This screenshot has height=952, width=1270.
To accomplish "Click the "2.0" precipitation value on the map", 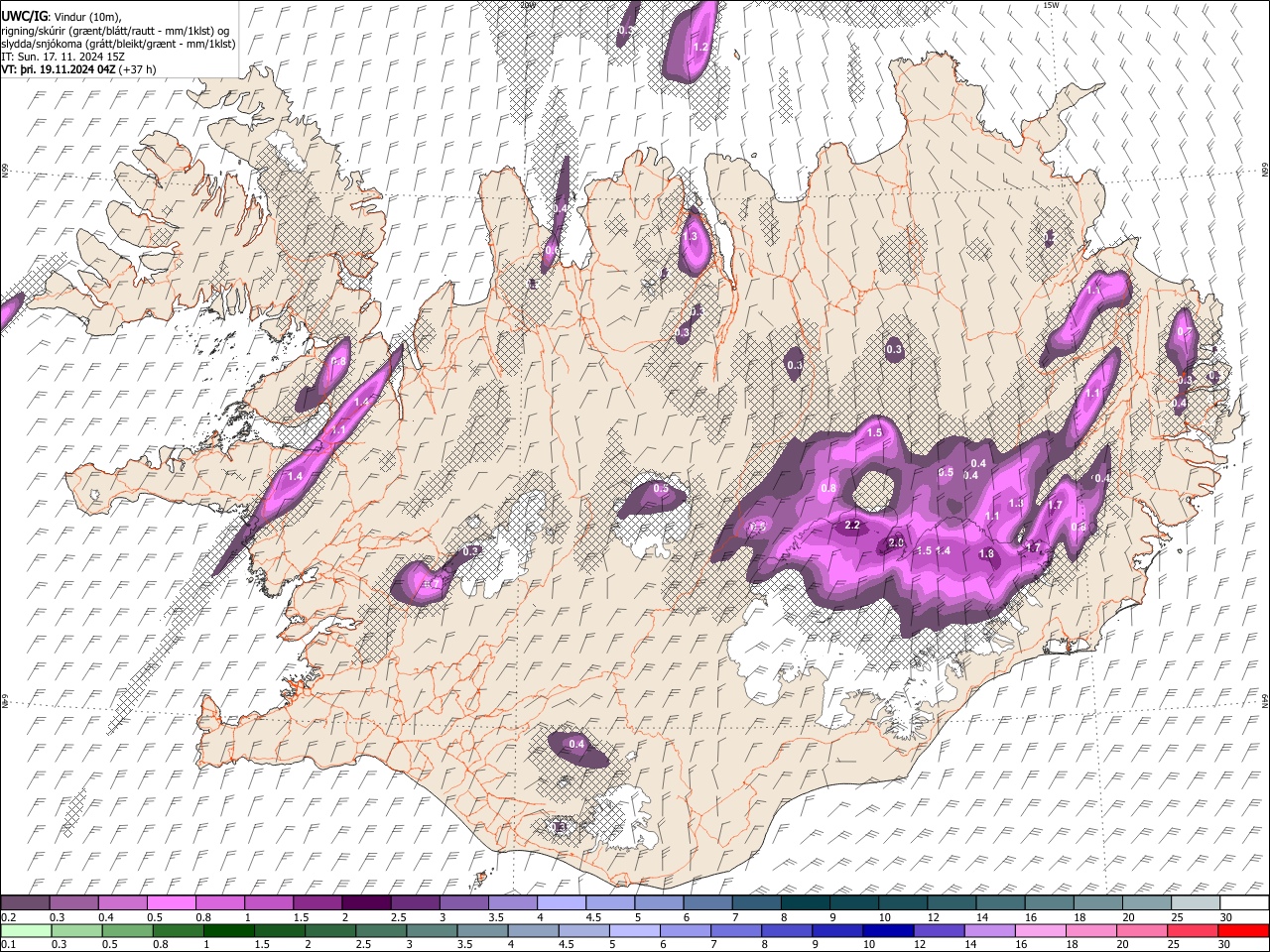I will tap(896, 542).
